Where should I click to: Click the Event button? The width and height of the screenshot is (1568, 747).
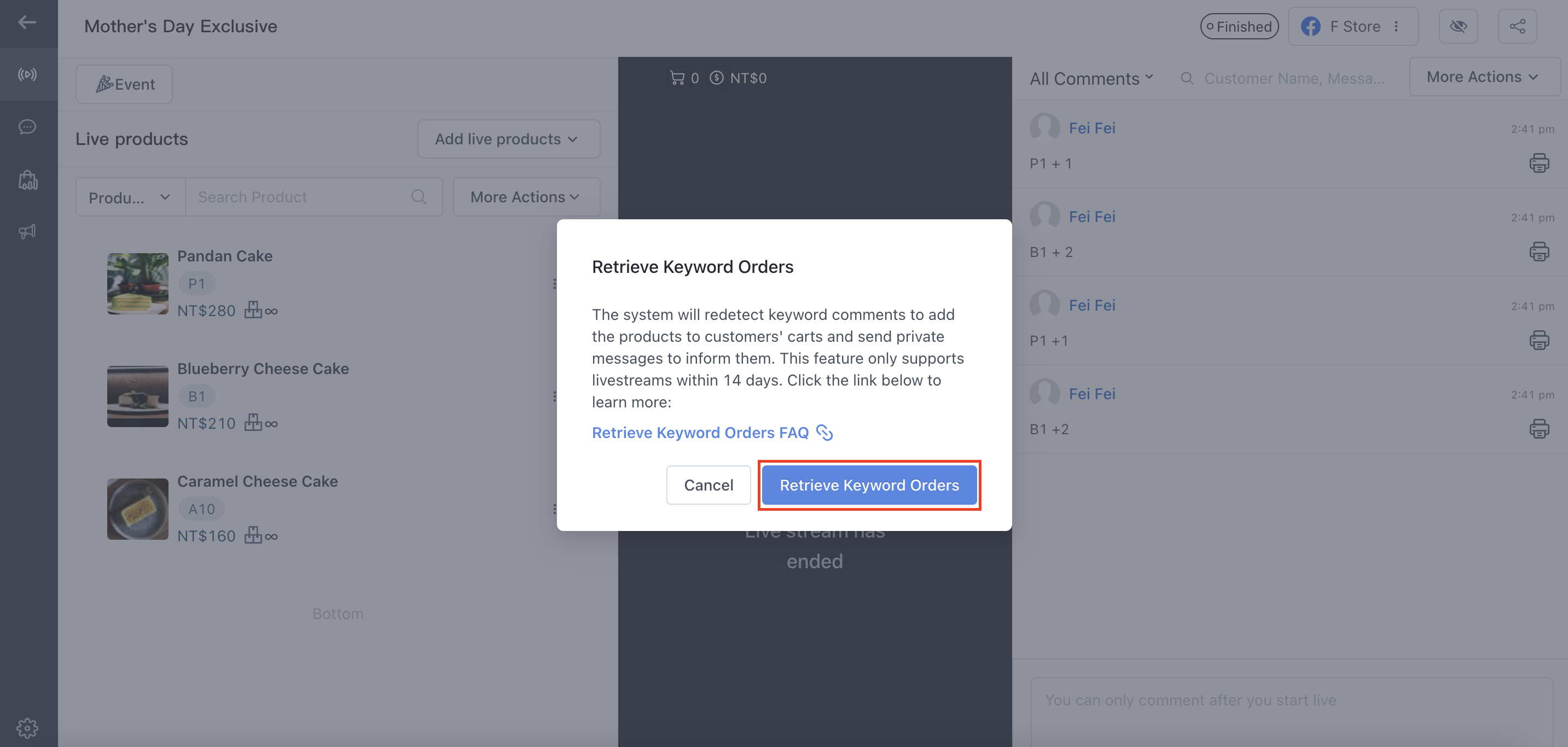(124, 84)
